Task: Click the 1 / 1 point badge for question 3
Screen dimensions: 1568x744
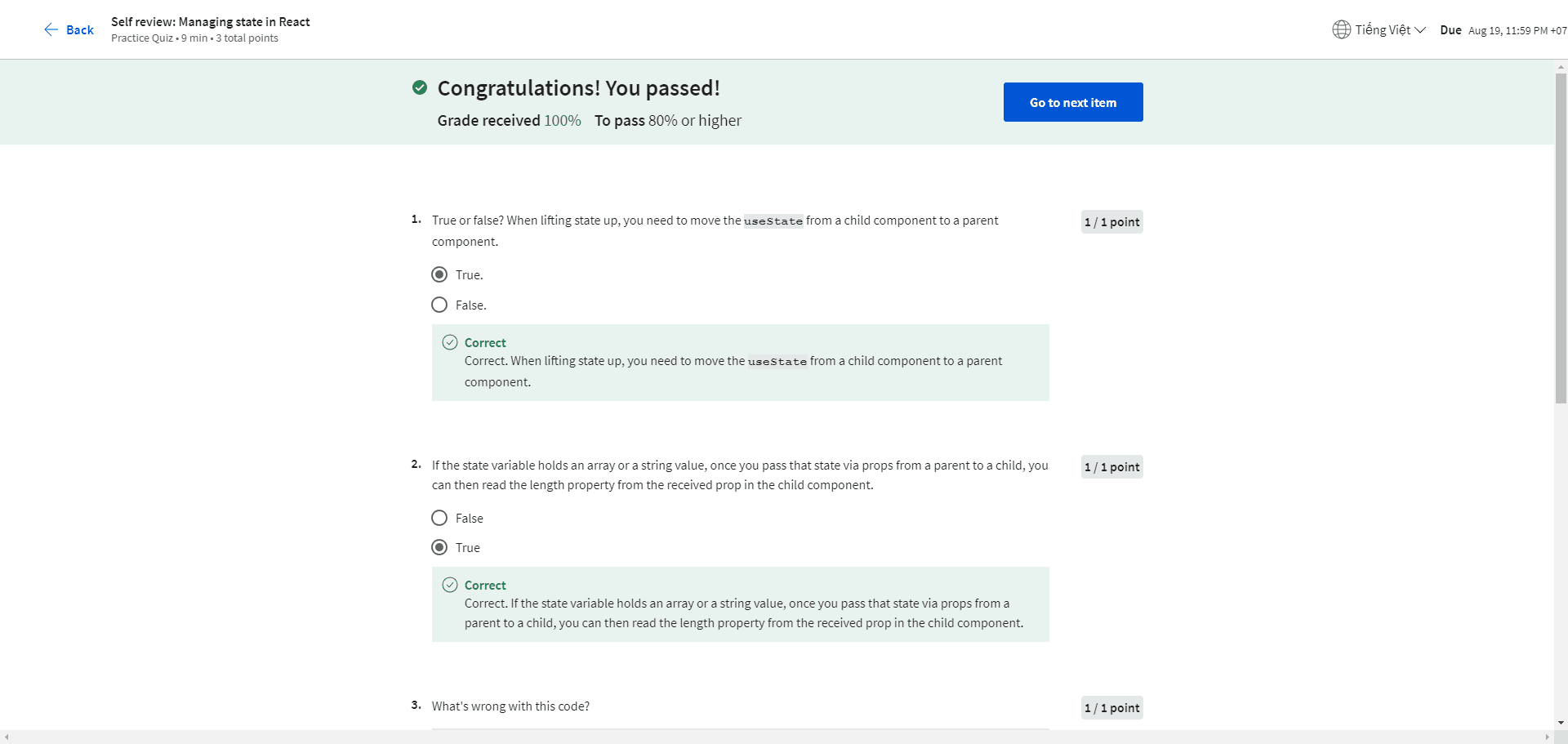Action: point(1111,708)
